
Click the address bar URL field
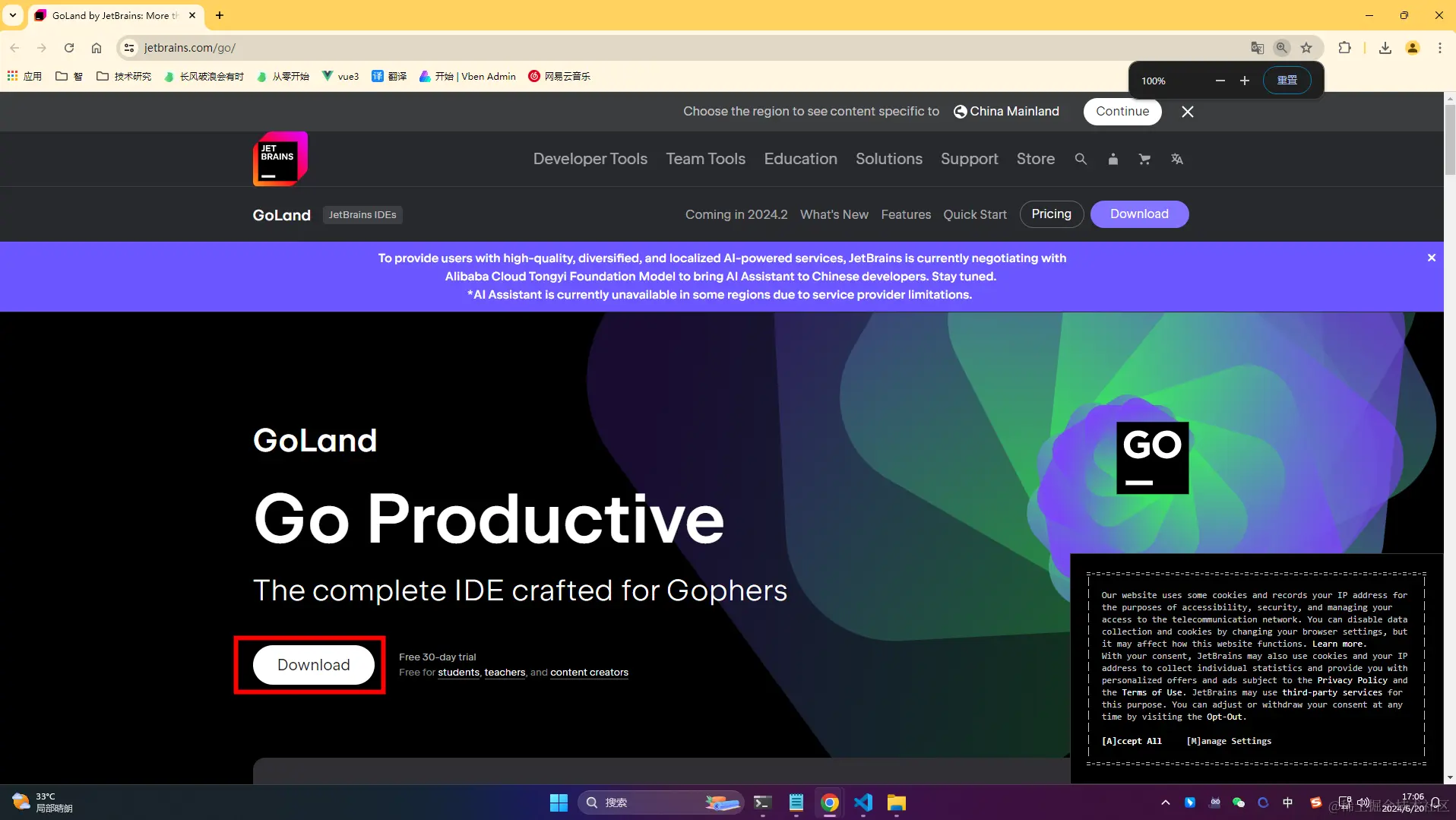pyautogui.click(x=684, y=48)
